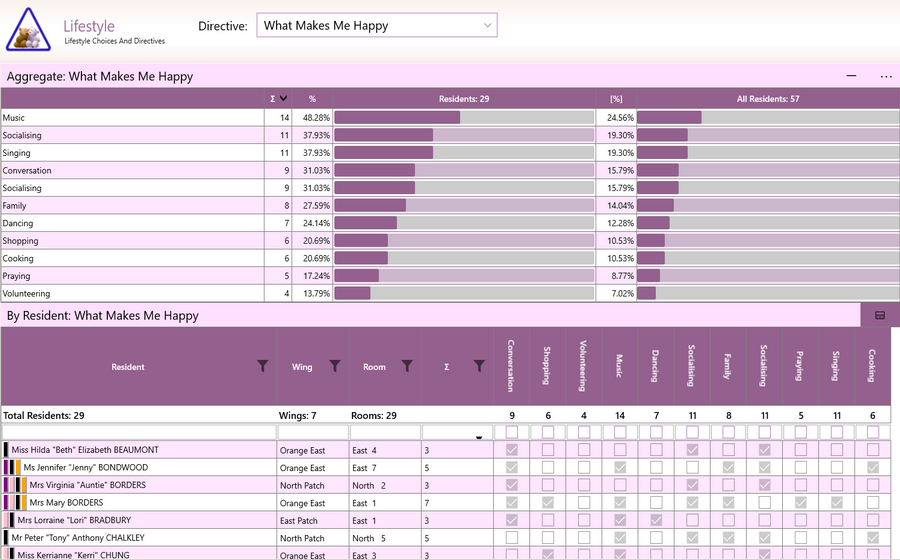This screenshot has height=560, width=900.
Task: Toggle Dancing checkbox for Lorraine Bradbury
Action: click(656, 520)
